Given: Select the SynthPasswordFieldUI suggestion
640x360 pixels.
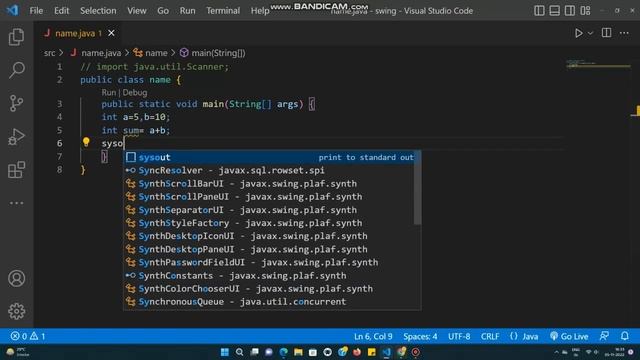Looking at the screenshot, I should pyautogui.click(x=269, y=262).
